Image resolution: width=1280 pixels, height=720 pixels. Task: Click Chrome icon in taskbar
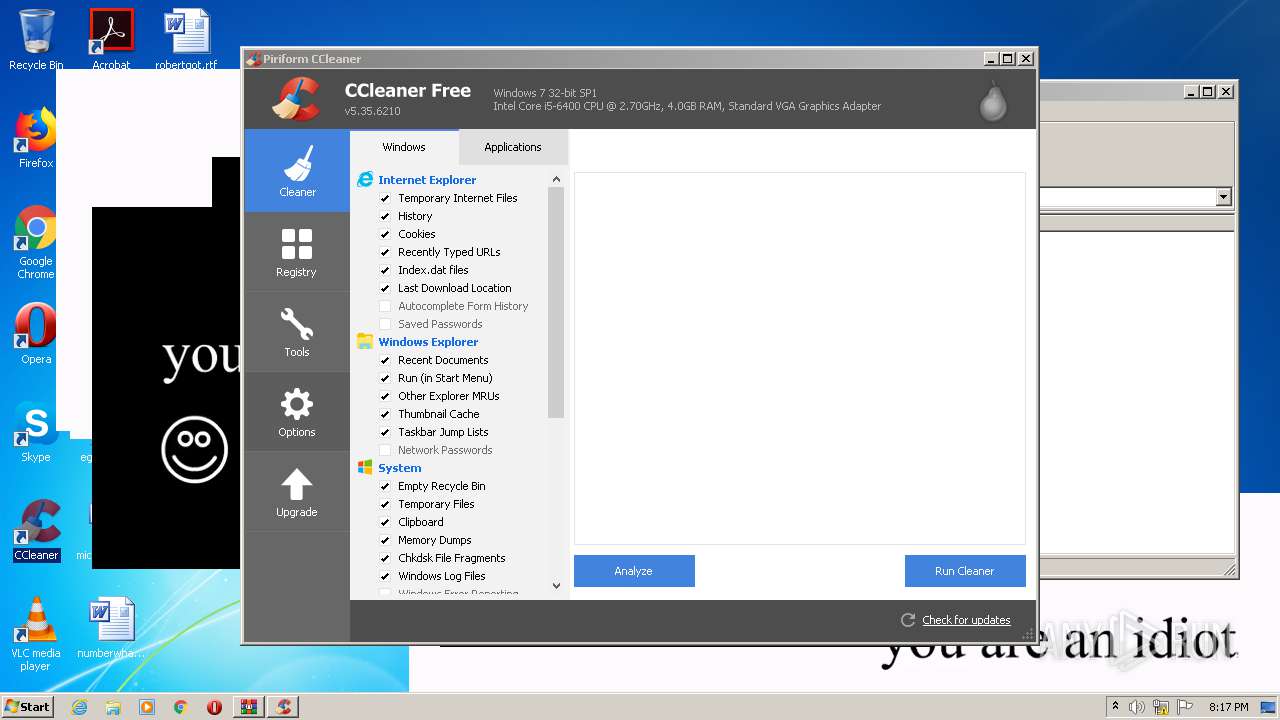[x=180, y=707]
